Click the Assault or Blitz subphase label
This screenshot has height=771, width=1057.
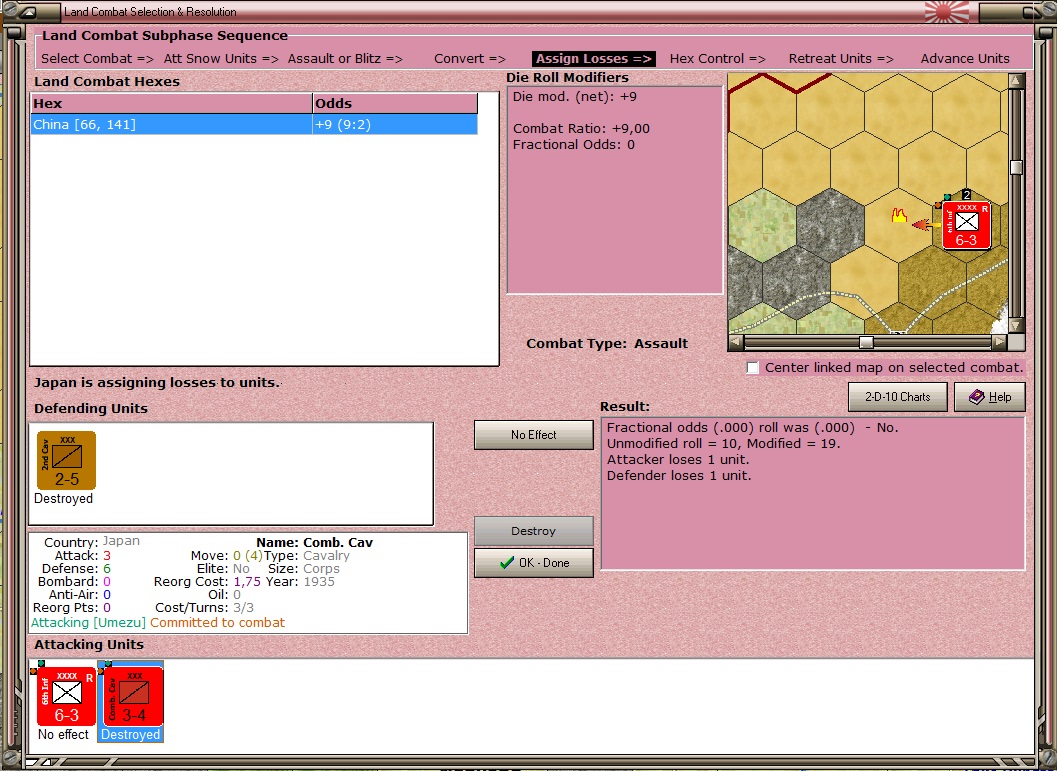[345, 59]
